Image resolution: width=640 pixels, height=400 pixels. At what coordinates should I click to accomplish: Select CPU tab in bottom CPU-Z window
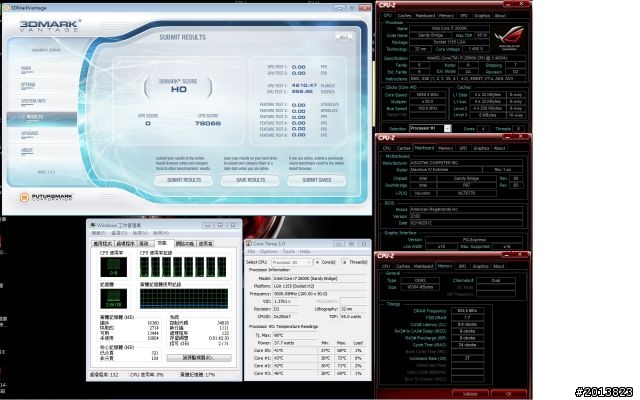pyautogui.click(x=386, y=266)
